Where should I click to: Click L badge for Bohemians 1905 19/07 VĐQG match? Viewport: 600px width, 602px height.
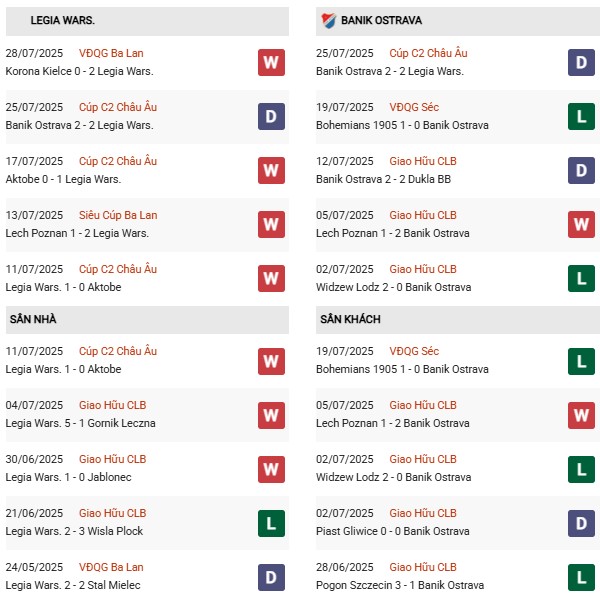581,116
